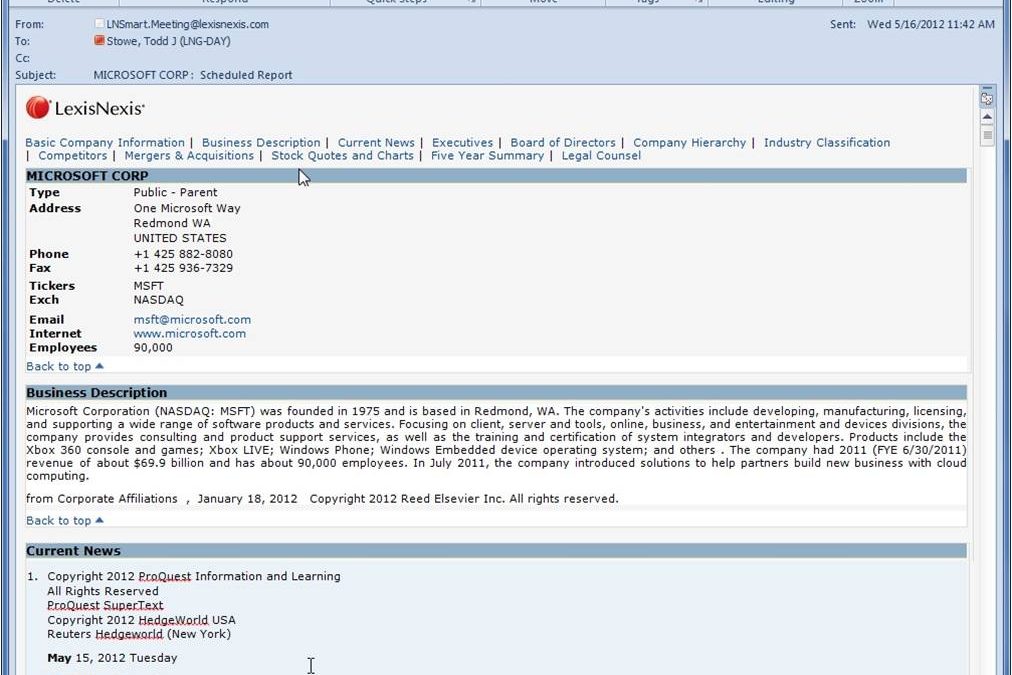Click Back to top below Corporate Affiliations line

65,521
